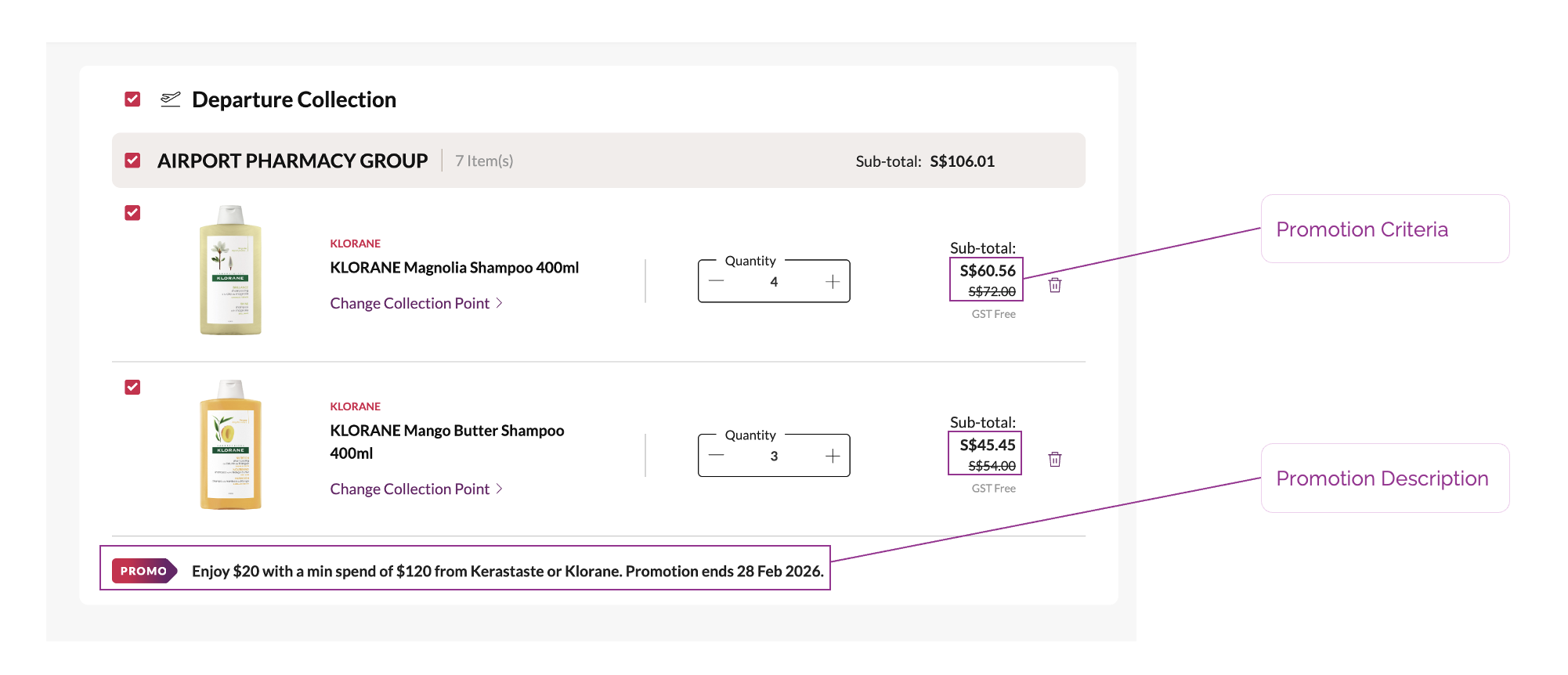Screen dimensions: 1568x675
Task: Decrease Mango Butter Shampoo quantity with minus
Action: click(x=716, y=457)
